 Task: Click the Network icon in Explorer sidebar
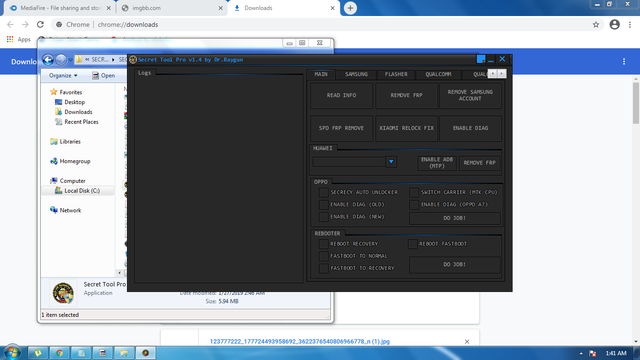(x=53, y=210)
